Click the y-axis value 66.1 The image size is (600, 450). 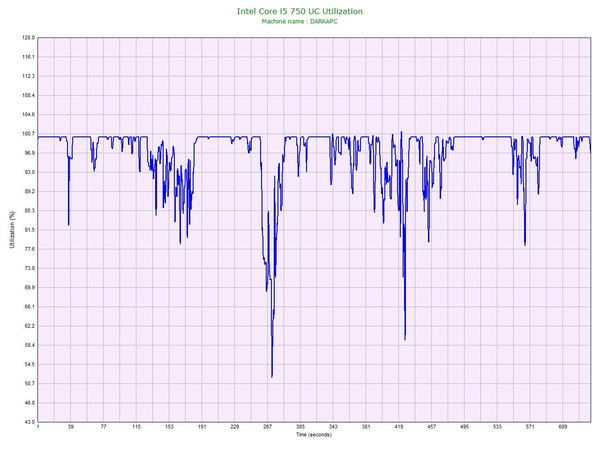[29, 307]
